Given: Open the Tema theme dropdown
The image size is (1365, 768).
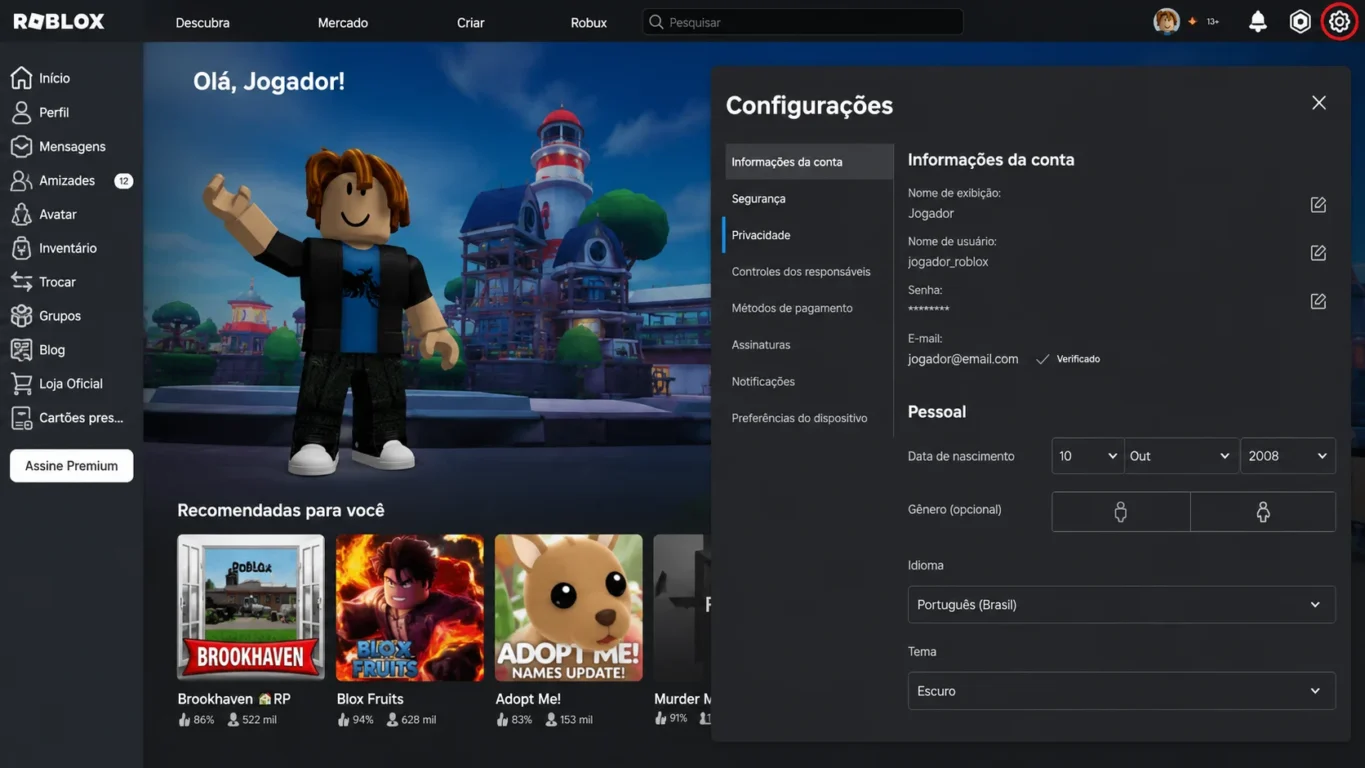Looking at the screenshot, I should [1121, 691].
